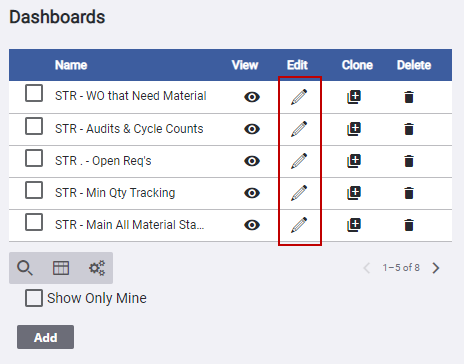Open the gears settings icon

click(x=97, y=268)
